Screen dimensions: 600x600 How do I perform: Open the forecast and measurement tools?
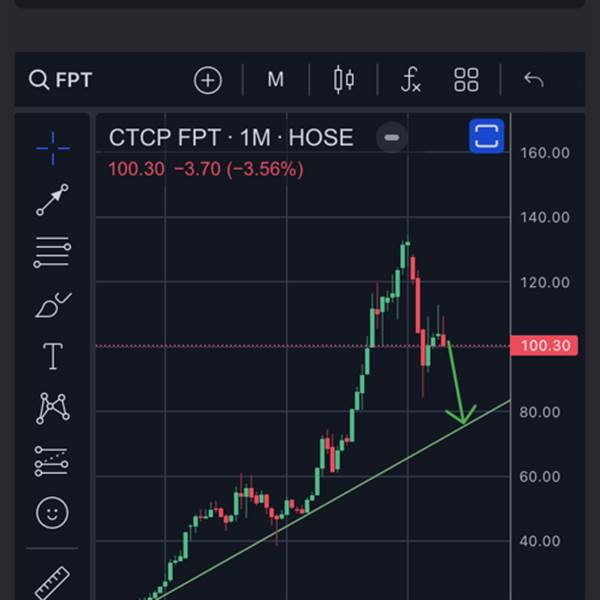click(x=52, y=461)
